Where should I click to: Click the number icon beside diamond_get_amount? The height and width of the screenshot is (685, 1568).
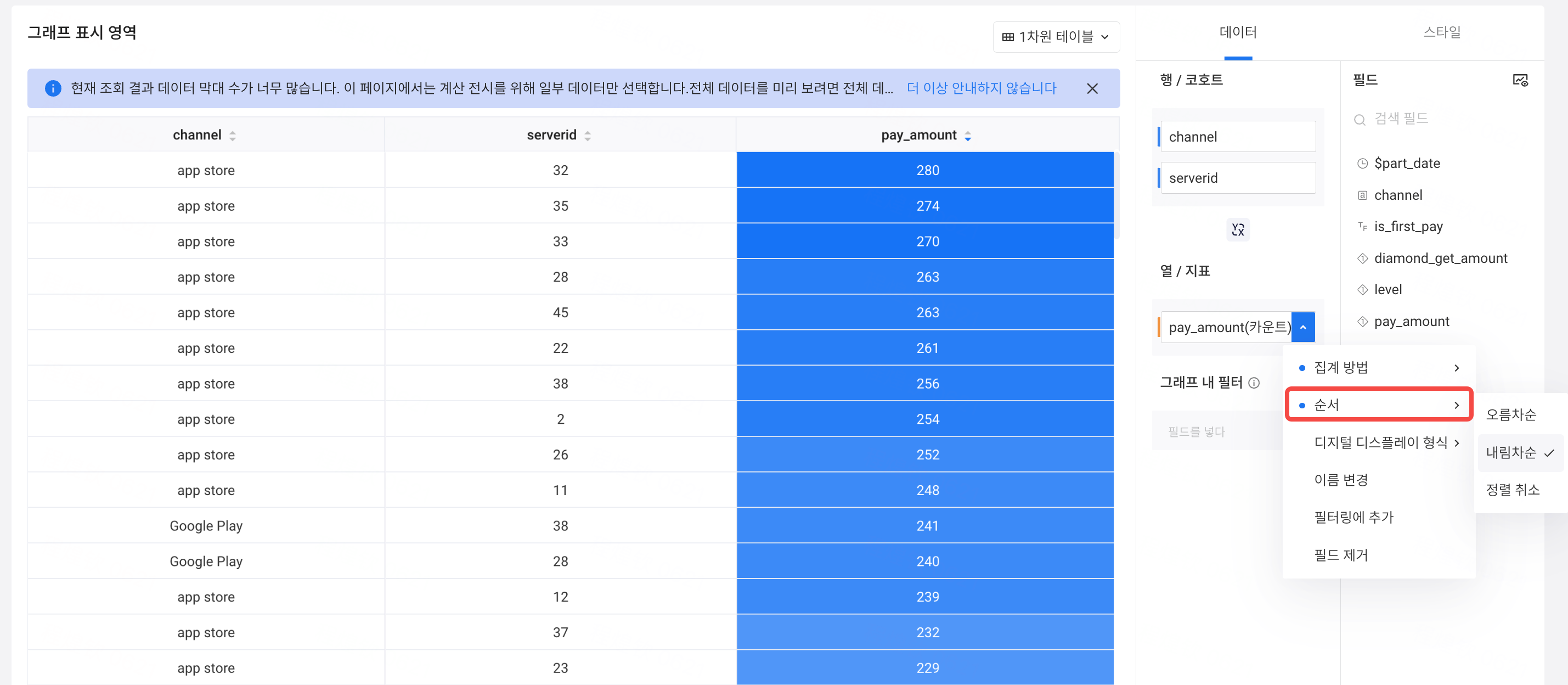1362,258
